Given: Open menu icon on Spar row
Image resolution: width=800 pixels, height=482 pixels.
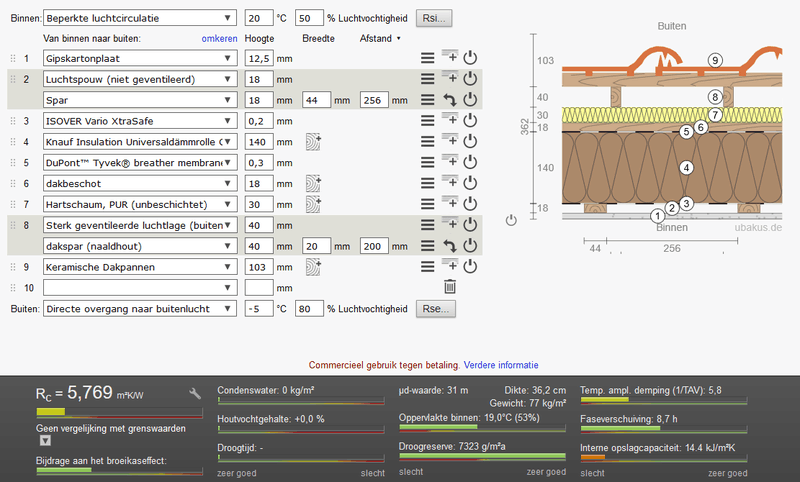Looking at the screenshot, I should 428,100.
